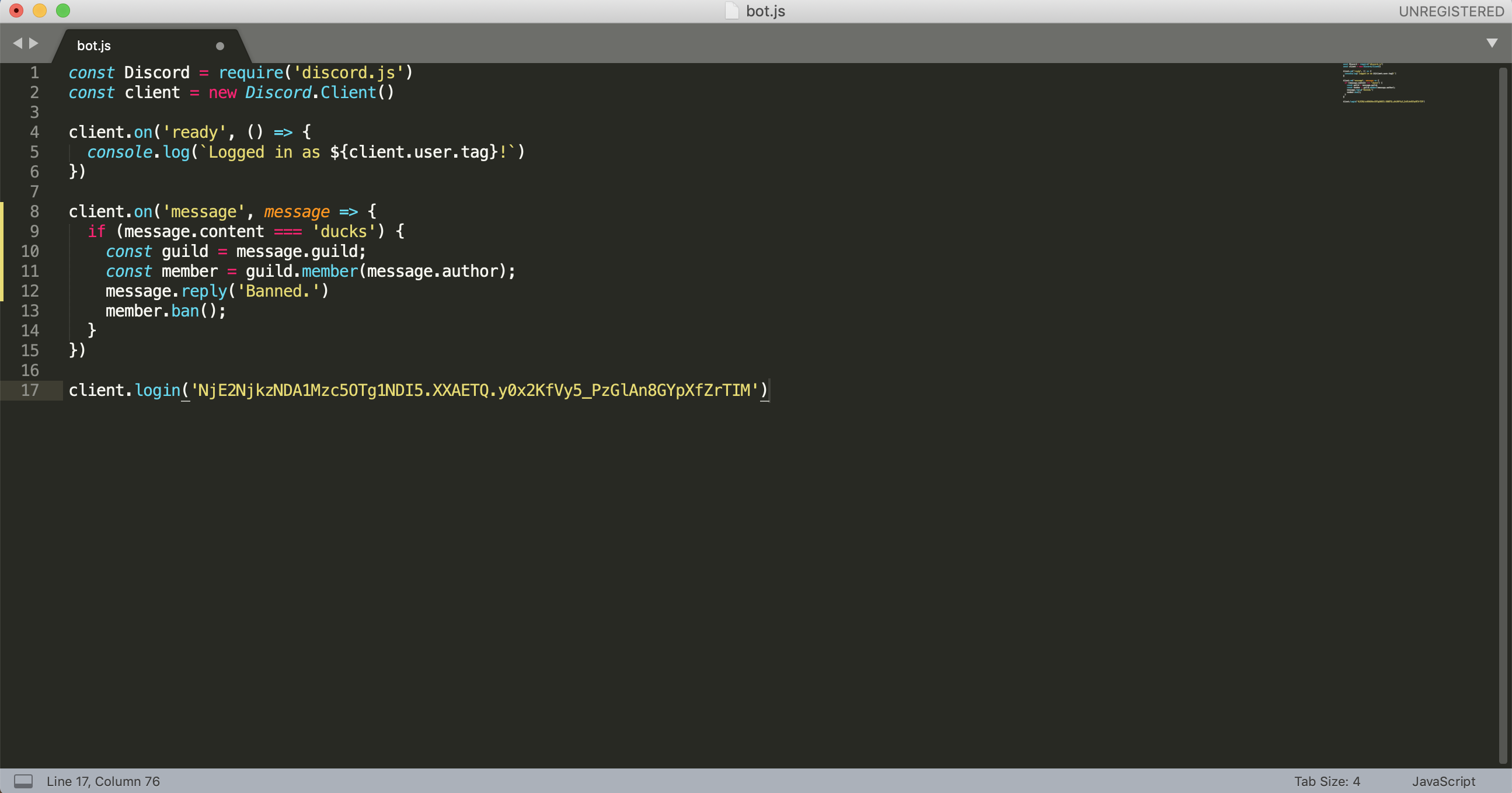
Task: Click the 'ready' string on line 4
Action: tap(194, 132)
